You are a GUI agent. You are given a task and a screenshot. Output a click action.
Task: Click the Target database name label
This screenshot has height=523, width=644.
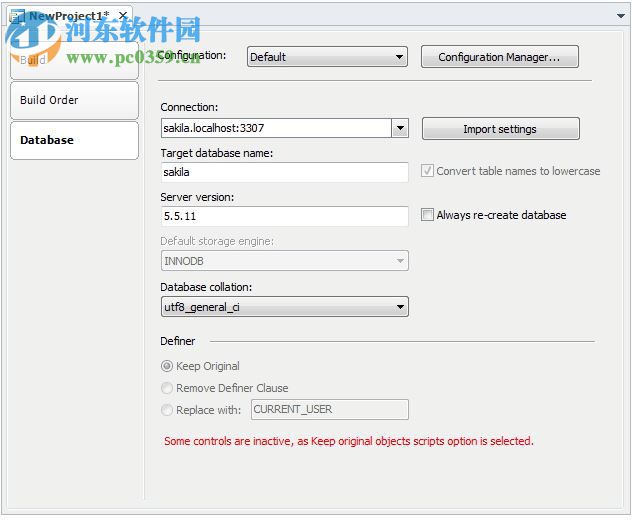point(217,153)
